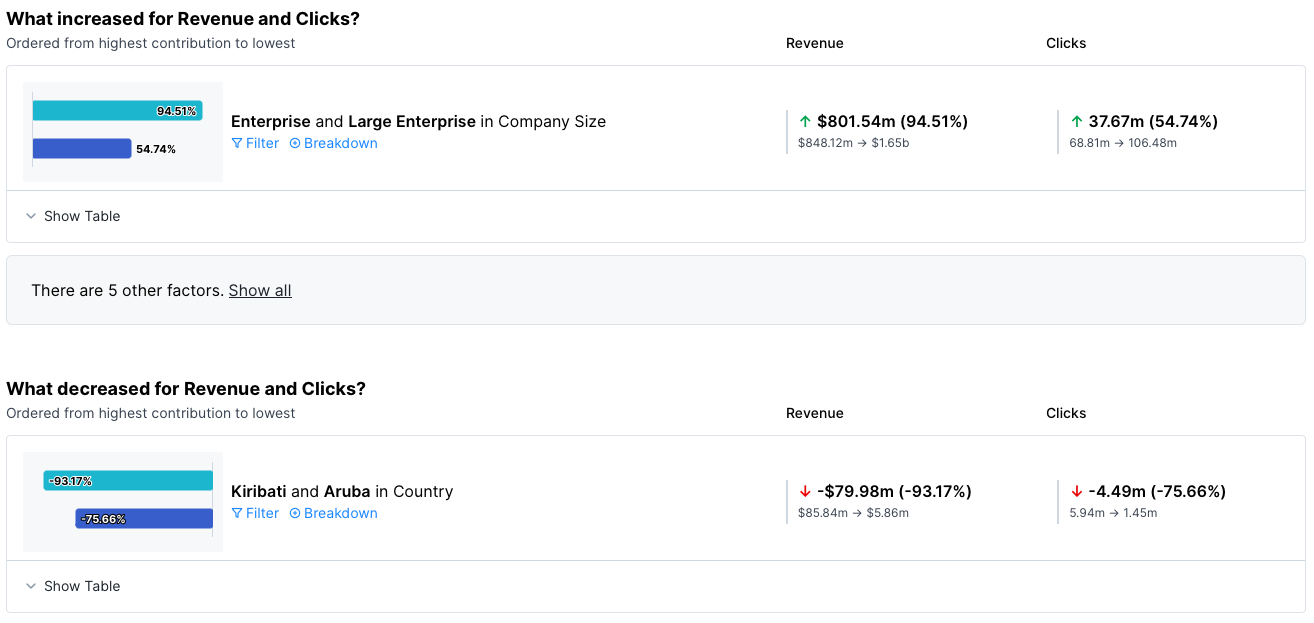Screen dimensions: 1314x623
Task: Expand Show Table under Kiribati and Aruba
Action: 73,586
